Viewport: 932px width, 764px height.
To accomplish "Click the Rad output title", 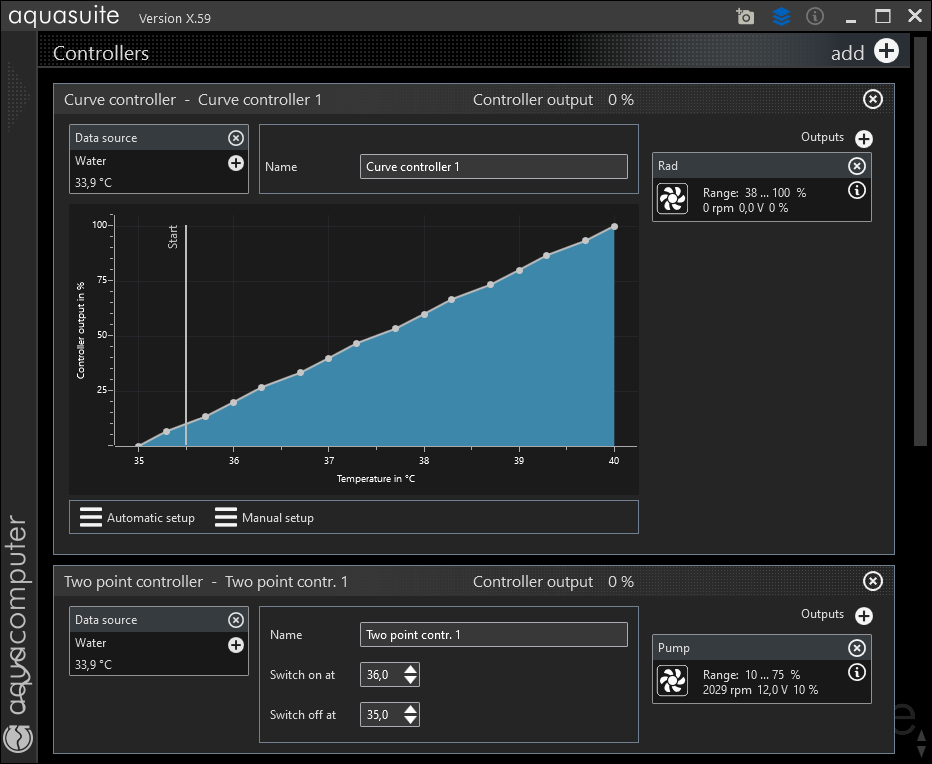I will coord(667,166).
